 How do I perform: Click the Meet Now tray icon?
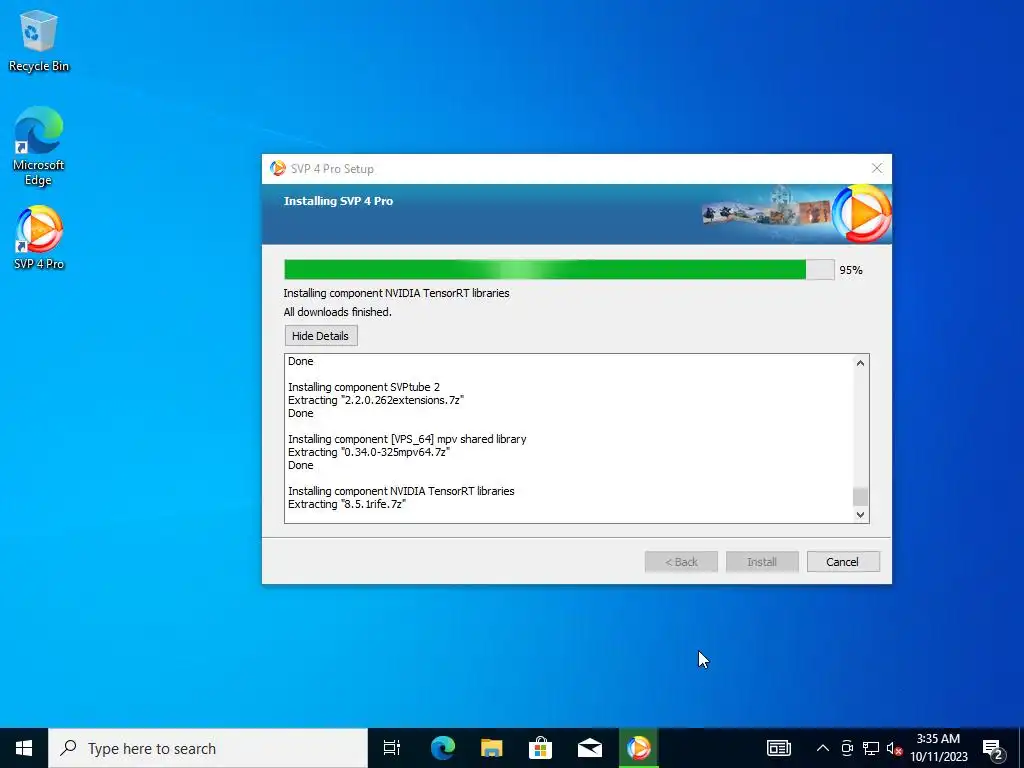[847, 748]
